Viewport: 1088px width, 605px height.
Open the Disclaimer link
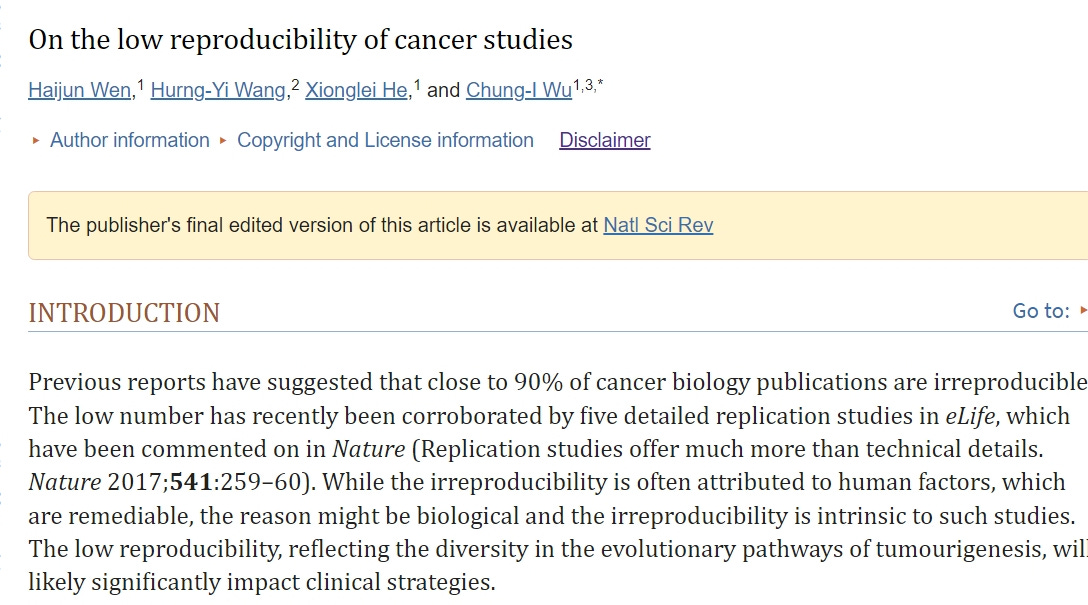coord(605,140)
